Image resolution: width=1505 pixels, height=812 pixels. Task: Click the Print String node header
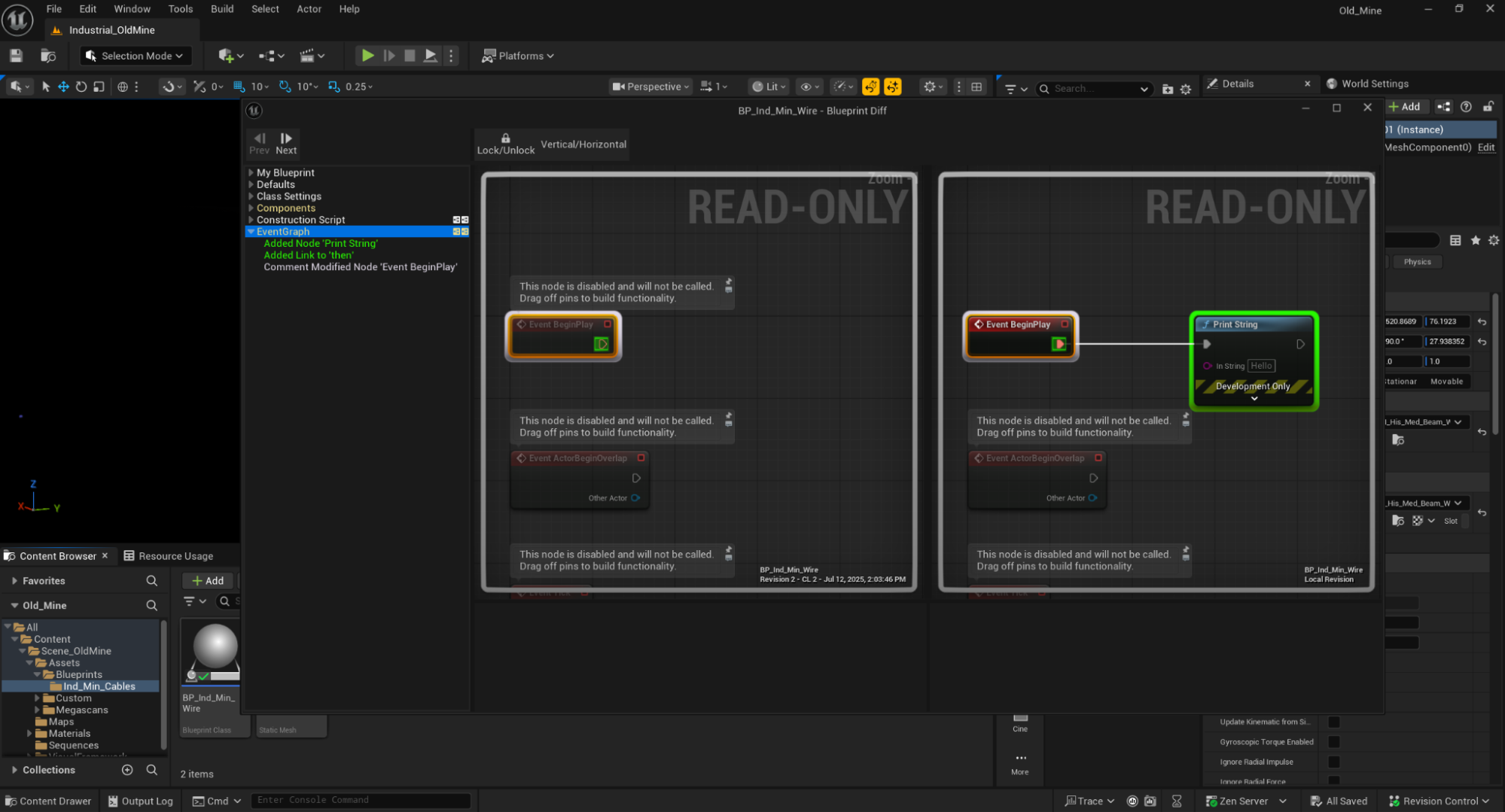point(1254,324)
